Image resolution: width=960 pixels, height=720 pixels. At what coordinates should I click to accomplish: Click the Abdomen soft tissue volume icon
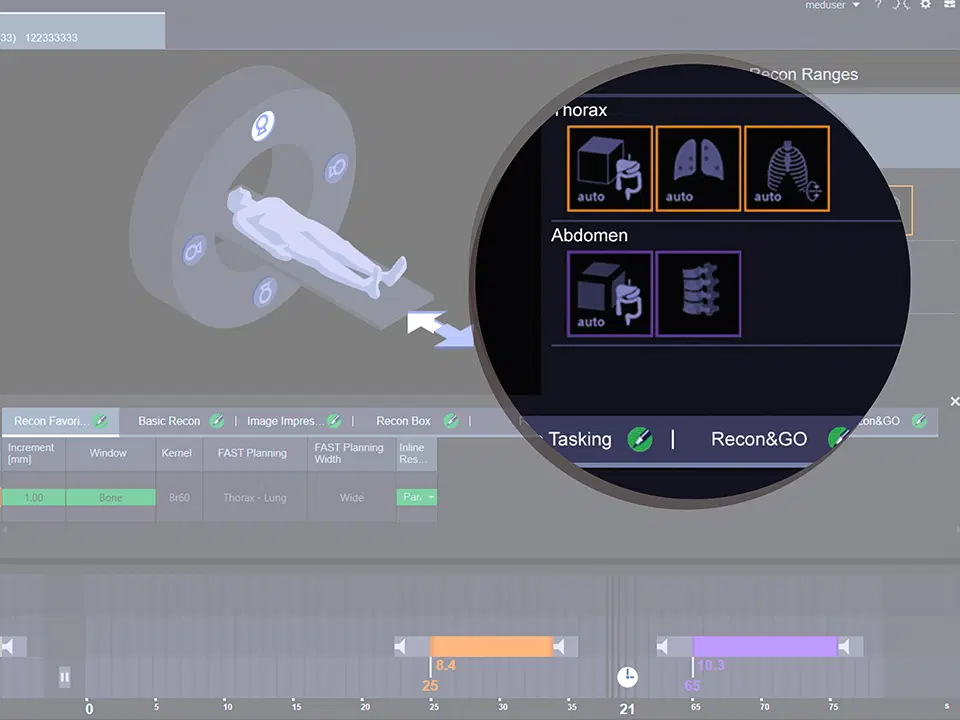610,293
